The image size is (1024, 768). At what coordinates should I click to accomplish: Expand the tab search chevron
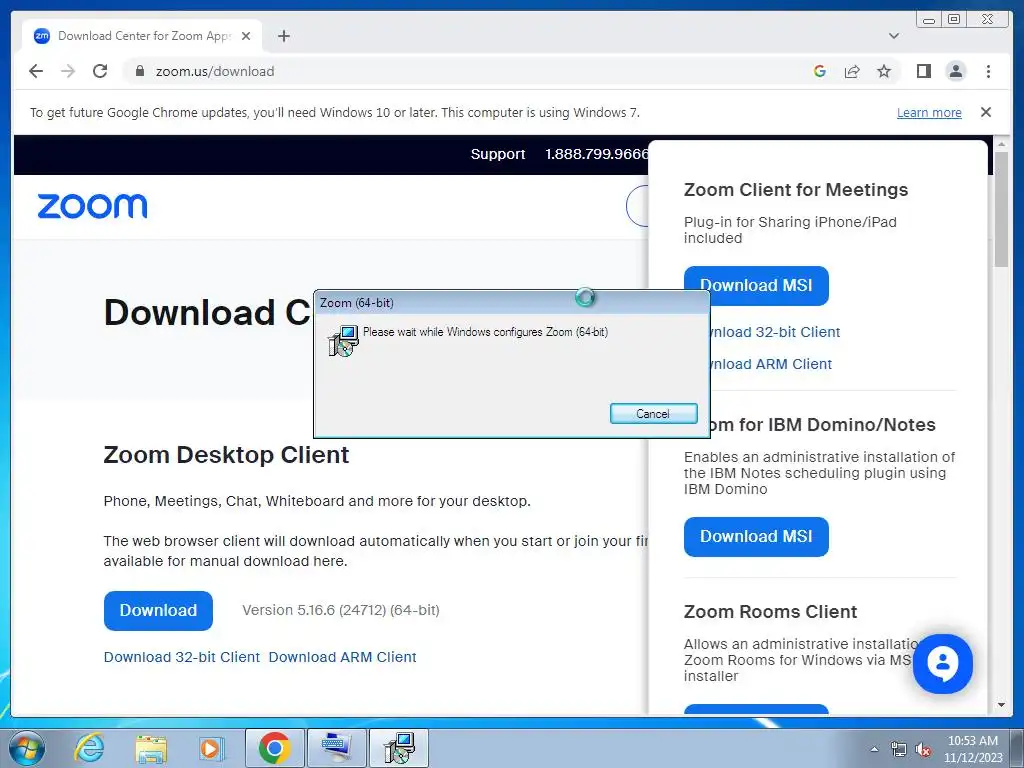(894, 36)
